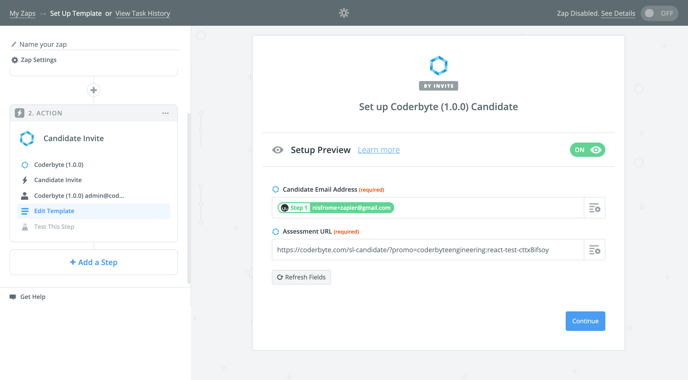
Task: Click the Zapier loading logo in header
Action: 344,13
